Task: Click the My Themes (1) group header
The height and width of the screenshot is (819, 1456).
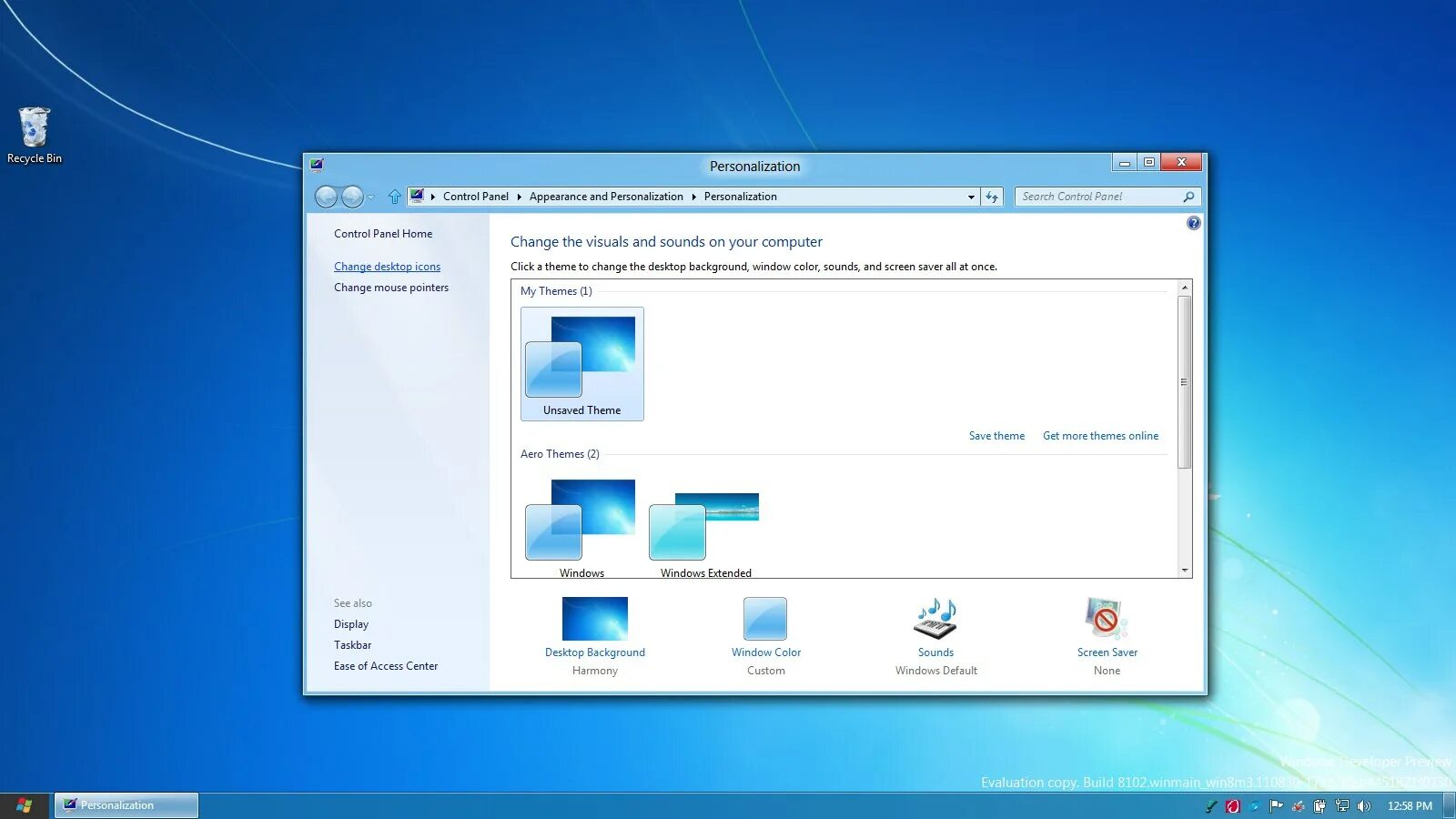Action: coord(556,291)
